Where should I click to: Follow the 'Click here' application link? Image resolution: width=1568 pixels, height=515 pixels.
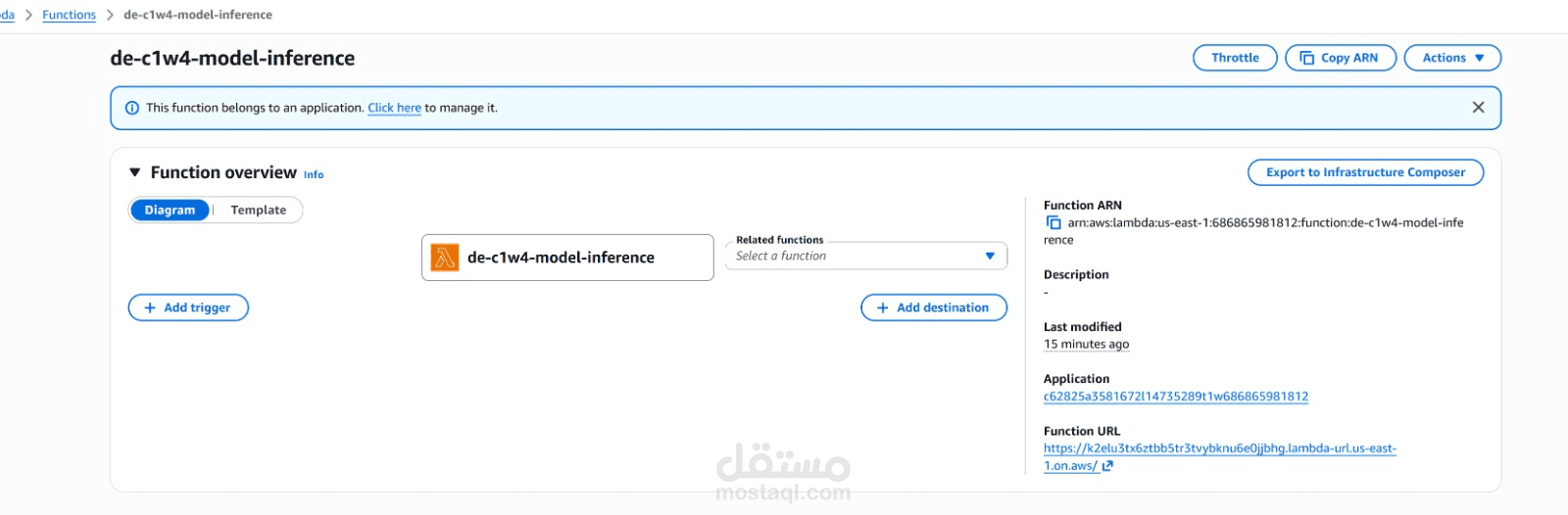394,108
